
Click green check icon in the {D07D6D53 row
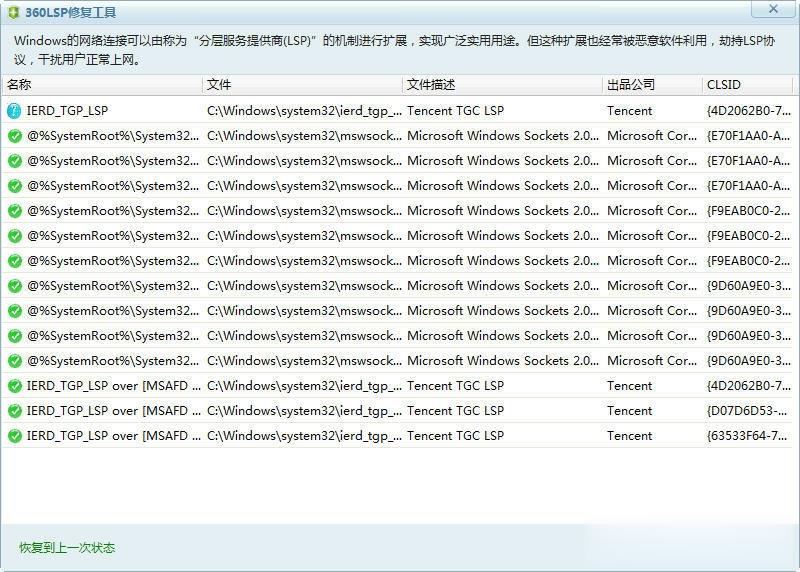click(15, 411)
